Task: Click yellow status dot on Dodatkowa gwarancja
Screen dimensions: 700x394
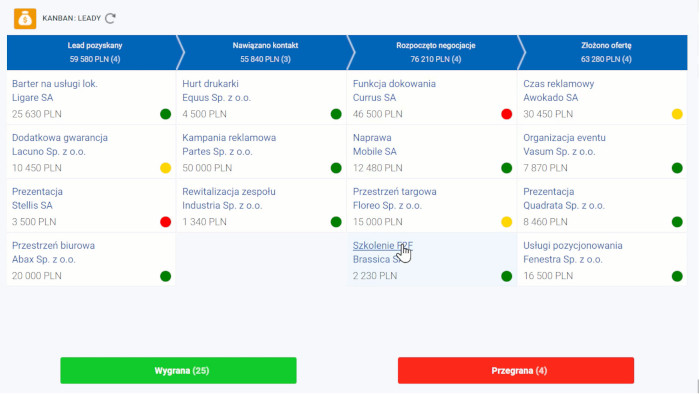Action: (166, 168)
